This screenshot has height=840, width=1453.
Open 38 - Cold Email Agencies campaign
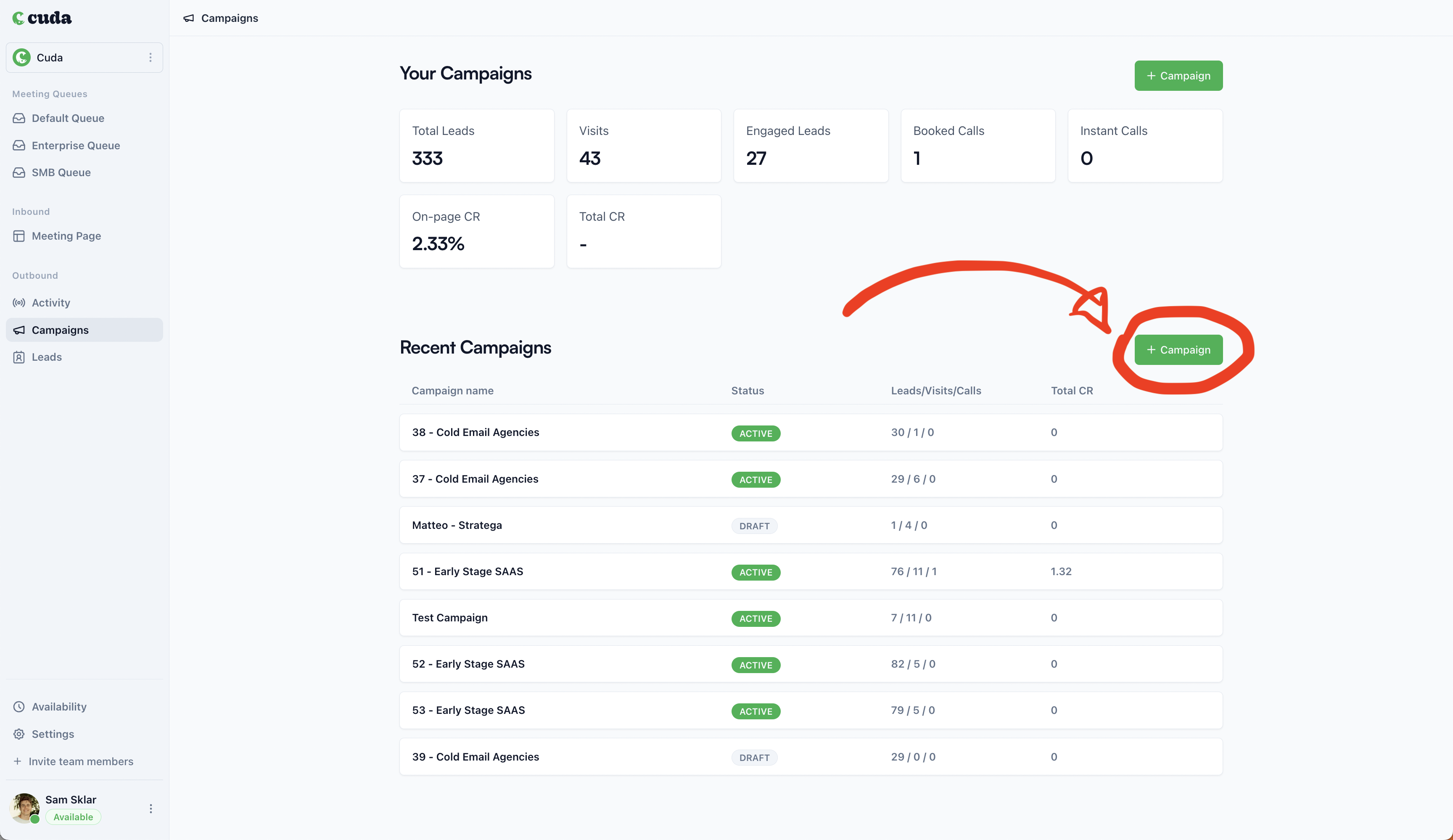811,432
